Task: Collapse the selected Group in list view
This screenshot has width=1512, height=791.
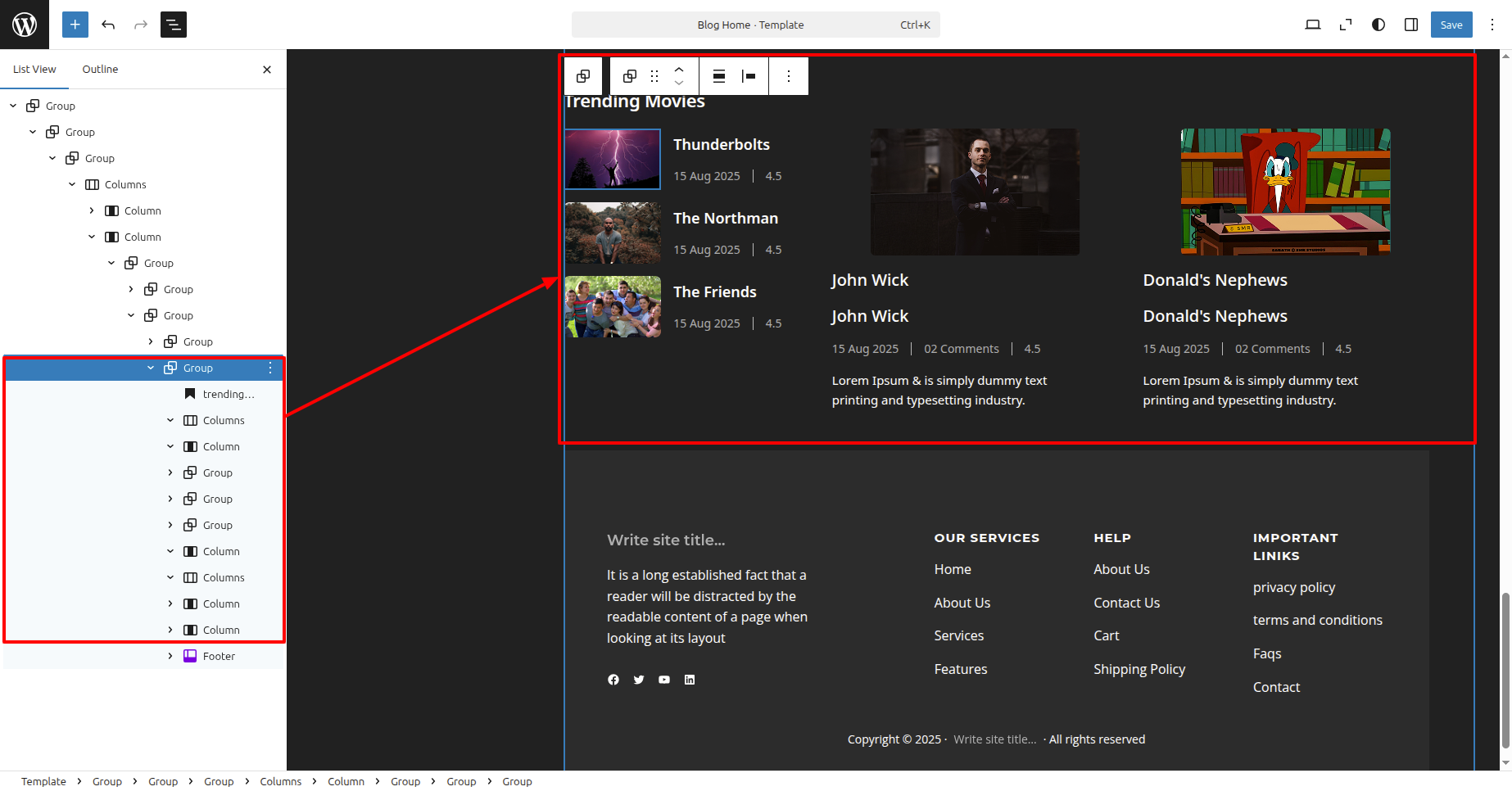Action: 151,368
